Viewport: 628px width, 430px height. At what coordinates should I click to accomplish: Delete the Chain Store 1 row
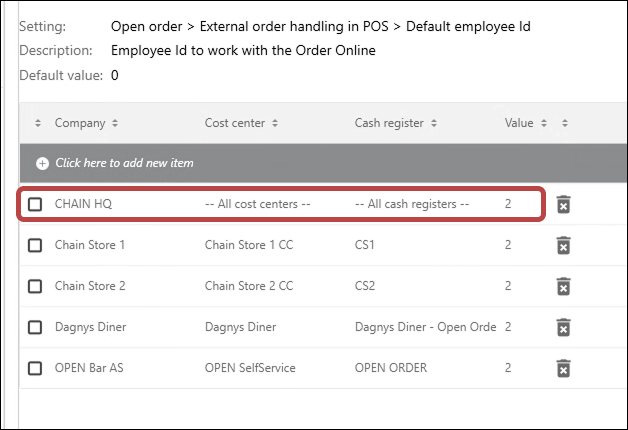tap(564, 245)
